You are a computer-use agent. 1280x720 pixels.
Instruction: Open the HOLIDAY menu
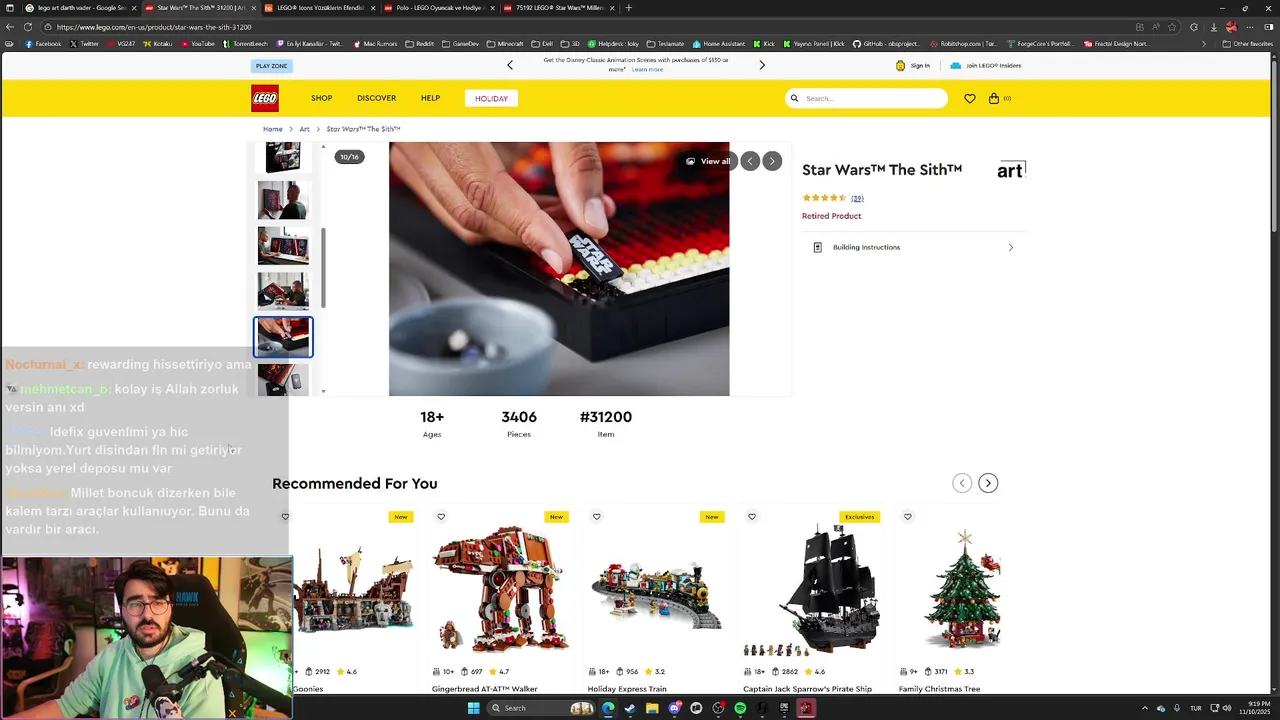pos(491,98)
